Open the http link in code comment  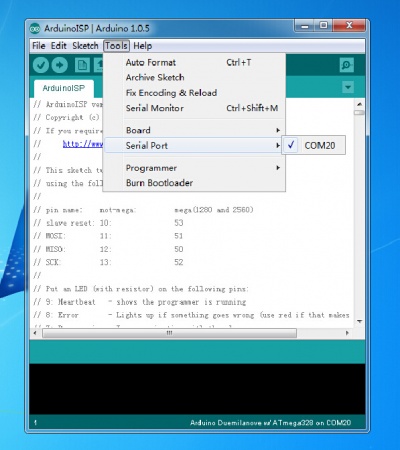point(83,144)
